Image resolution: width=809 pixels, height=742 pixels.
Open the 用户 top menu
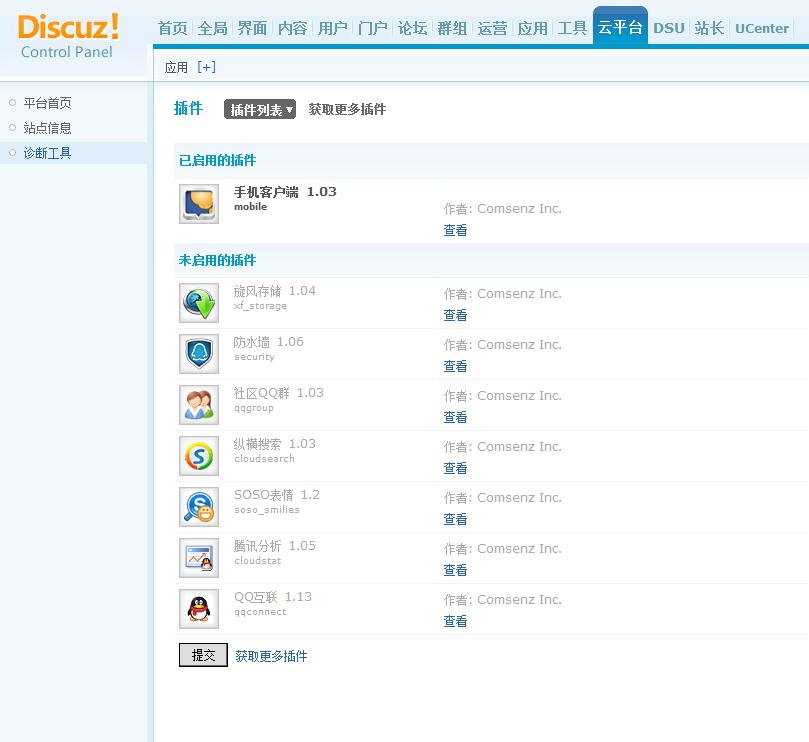(332, 28)
